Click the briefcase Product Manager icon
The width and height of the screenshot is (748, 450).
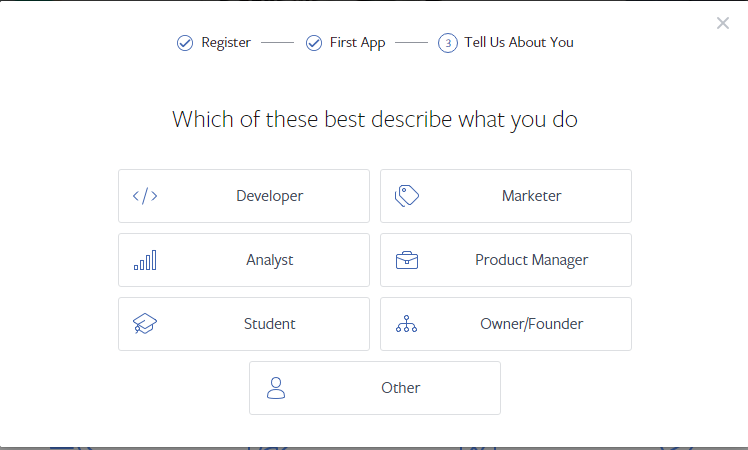coord(407,260)
